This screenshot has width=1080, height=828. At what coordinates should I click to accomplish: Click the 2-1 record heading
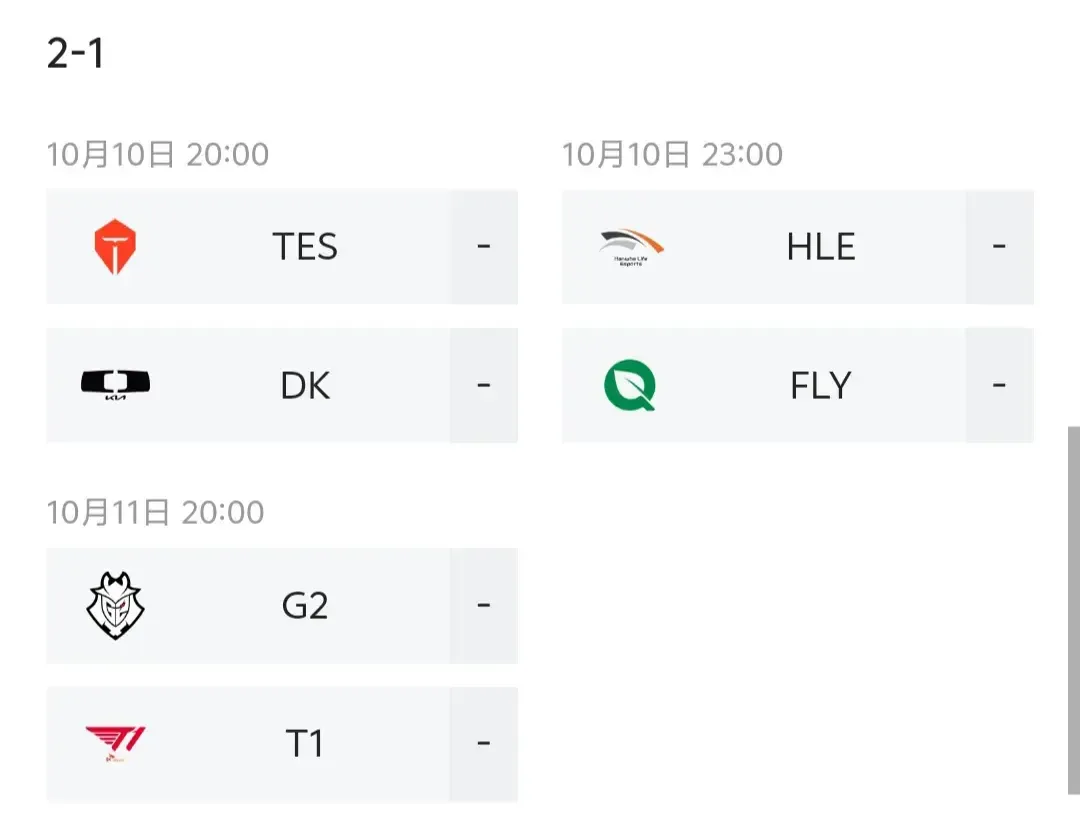75,53
